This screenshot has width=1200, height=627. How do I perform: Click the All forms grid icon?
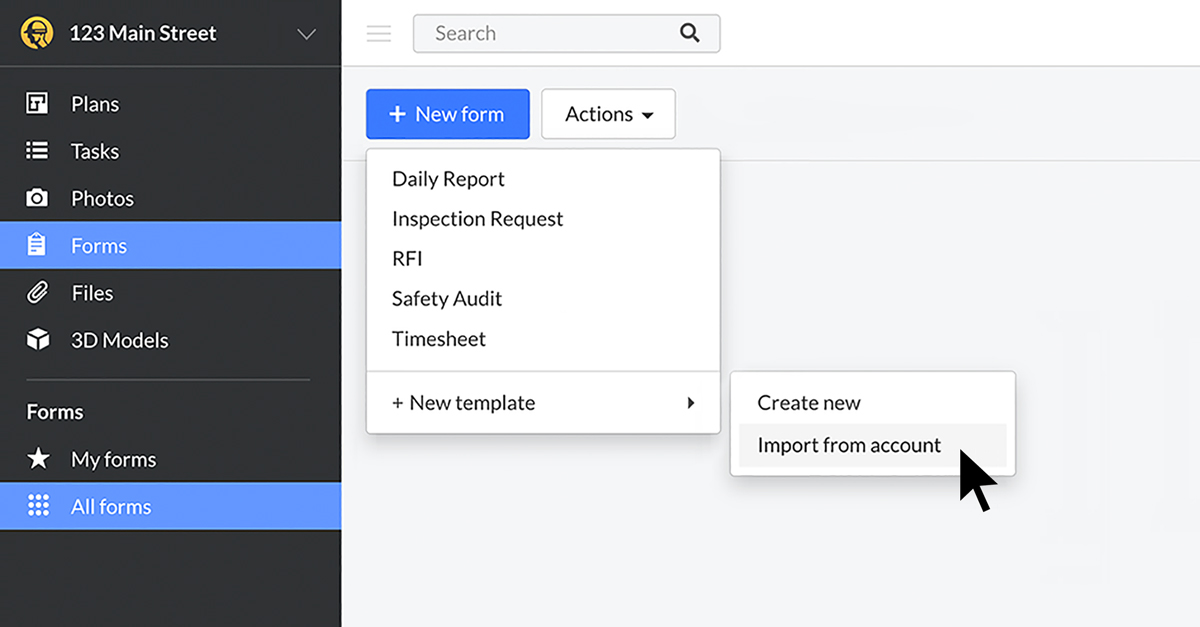coord(38,506)
